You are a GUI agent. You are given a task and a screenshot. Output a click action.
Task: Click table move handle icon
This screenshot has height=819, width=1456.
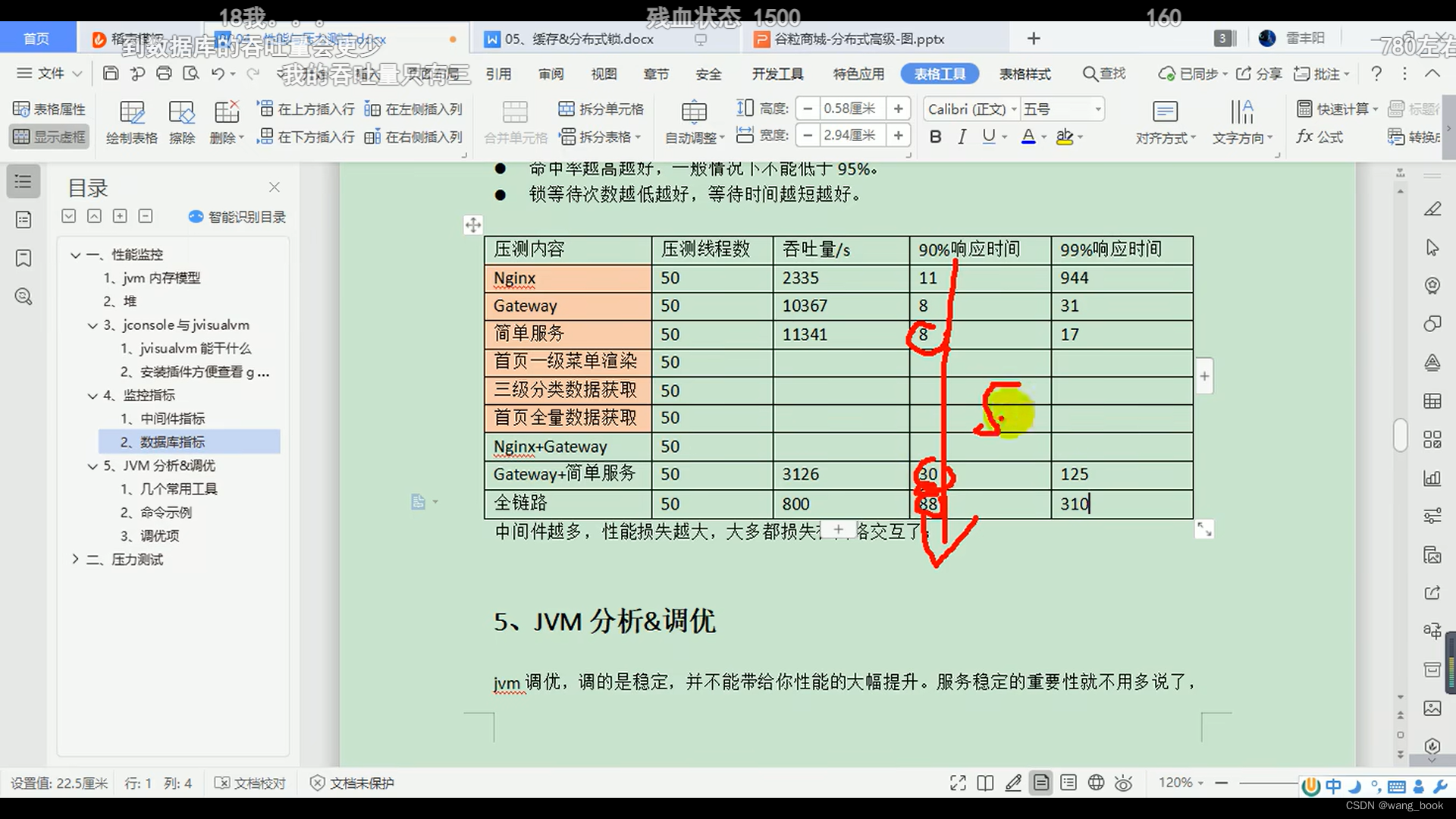[472, 225]
